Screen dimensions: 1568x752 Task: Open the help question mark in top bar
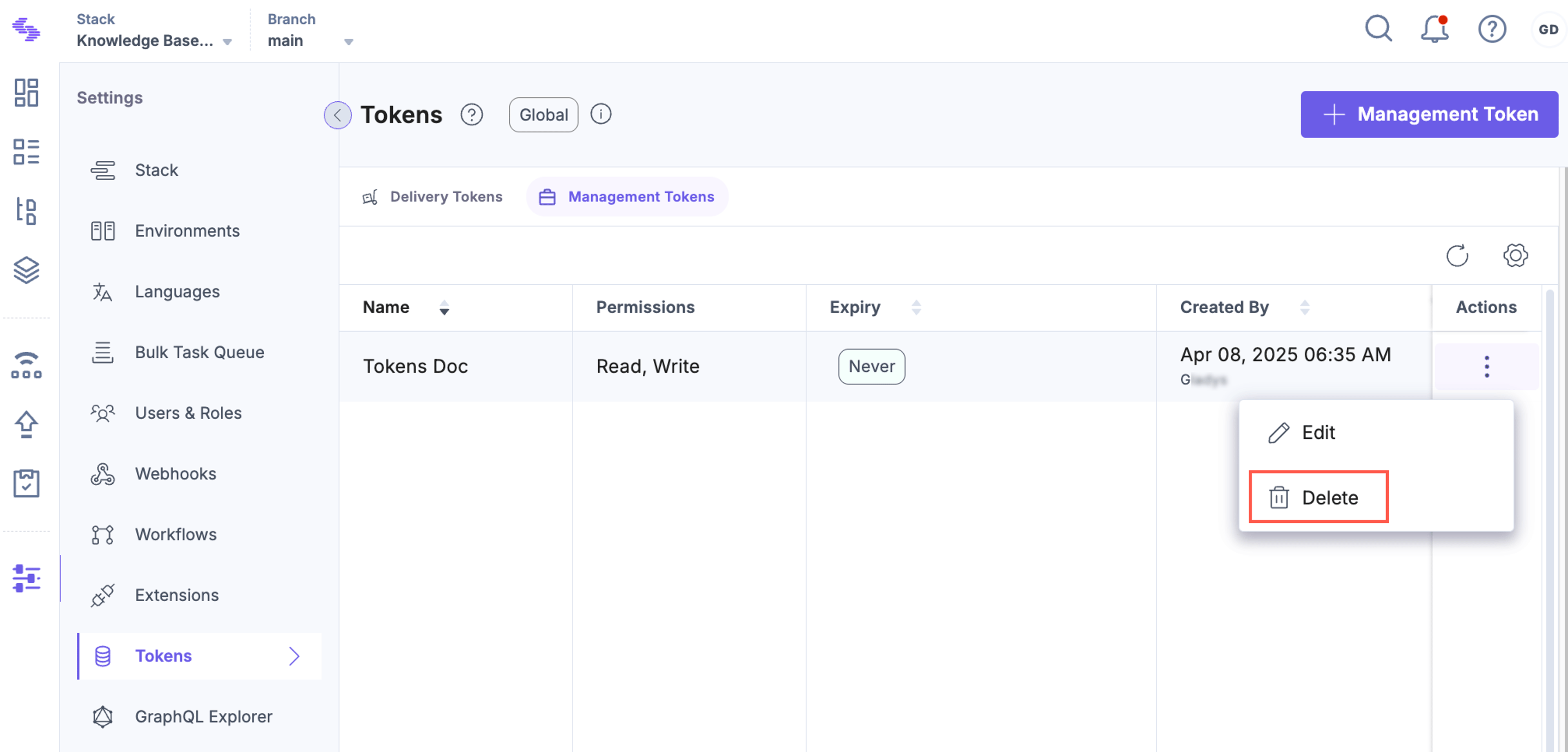click(x=1492, y=29)
